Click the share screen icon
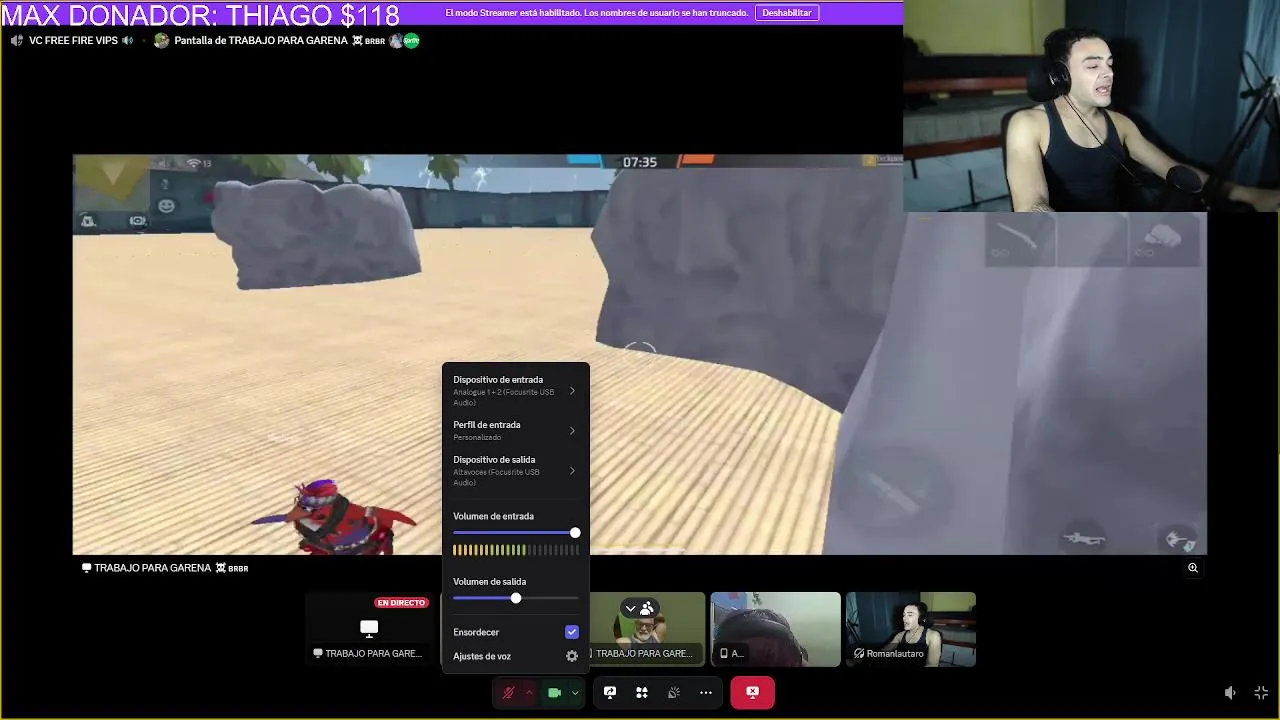This screenshot has width=1280, height=720. point(610,692)
